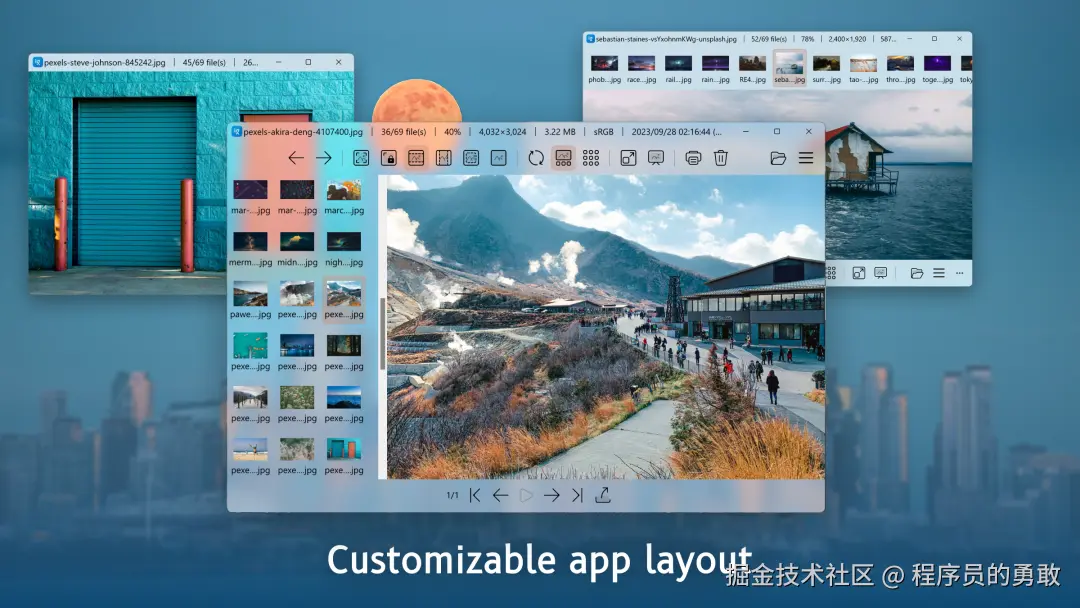The width and height of the screenshot is (1080, 608).
Task: View previous image in center window toolbar
Action: click(296, 158)
